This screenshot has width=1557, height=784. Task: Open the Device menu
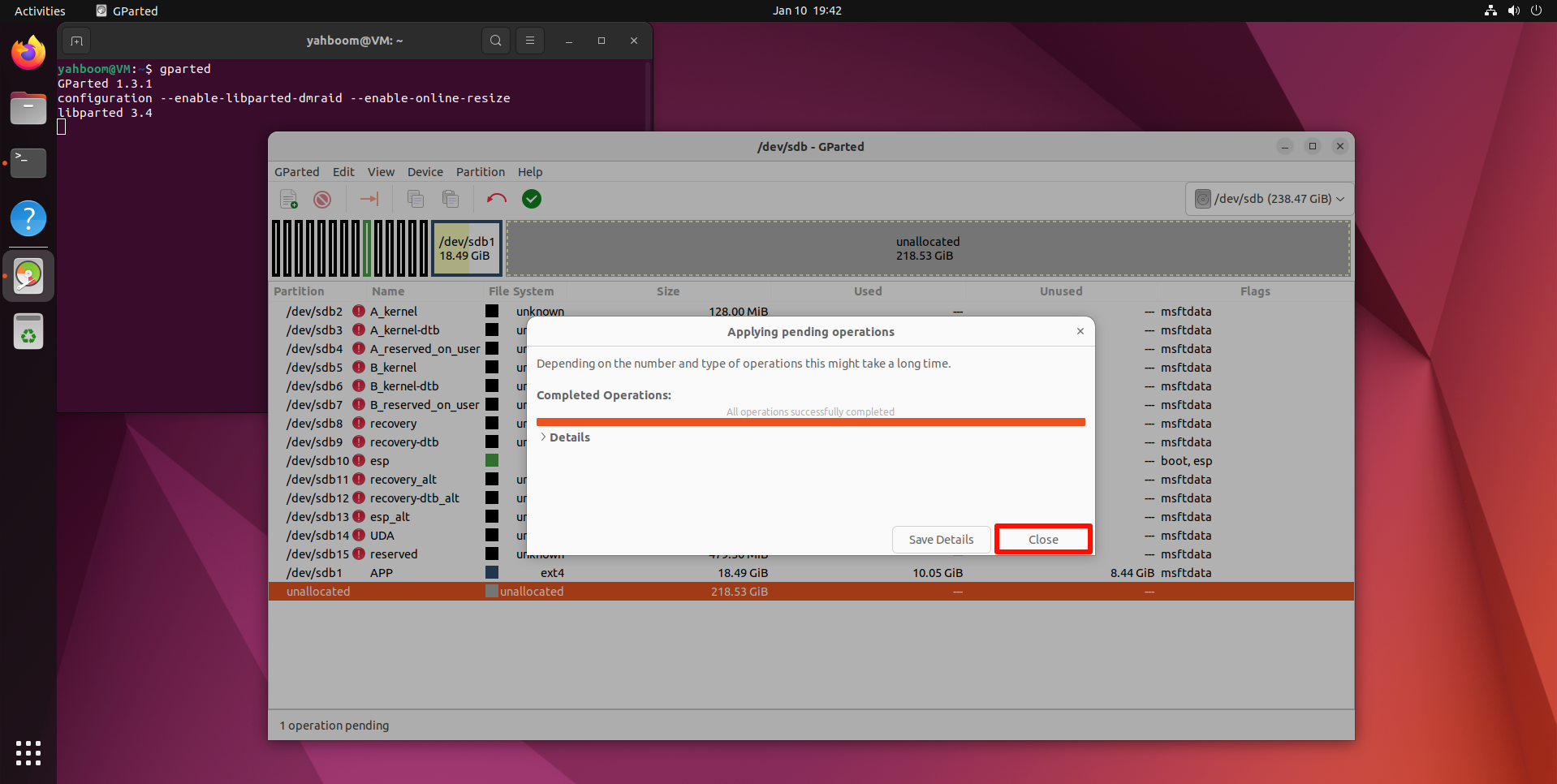[x=425, y=172]
